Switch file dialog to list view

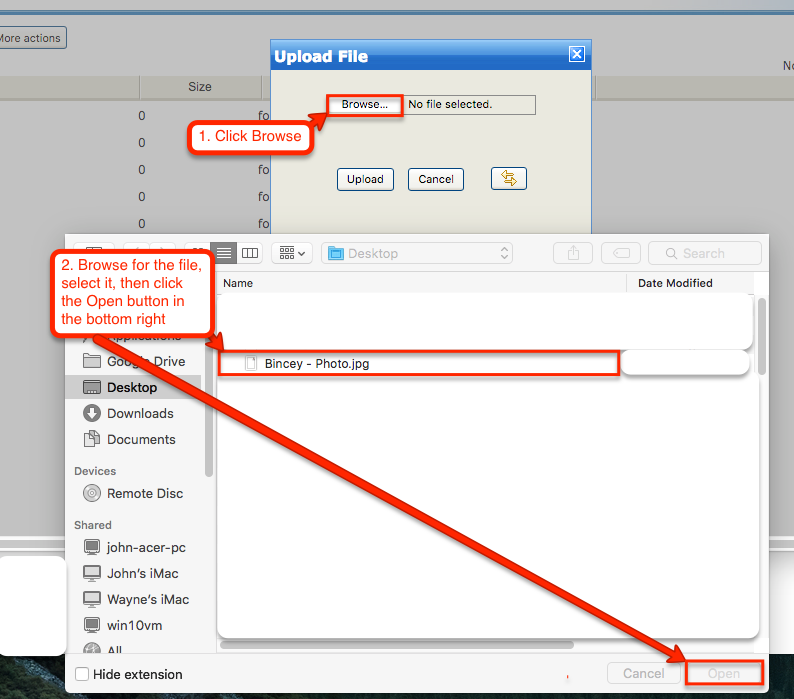[x=225, y=253]
